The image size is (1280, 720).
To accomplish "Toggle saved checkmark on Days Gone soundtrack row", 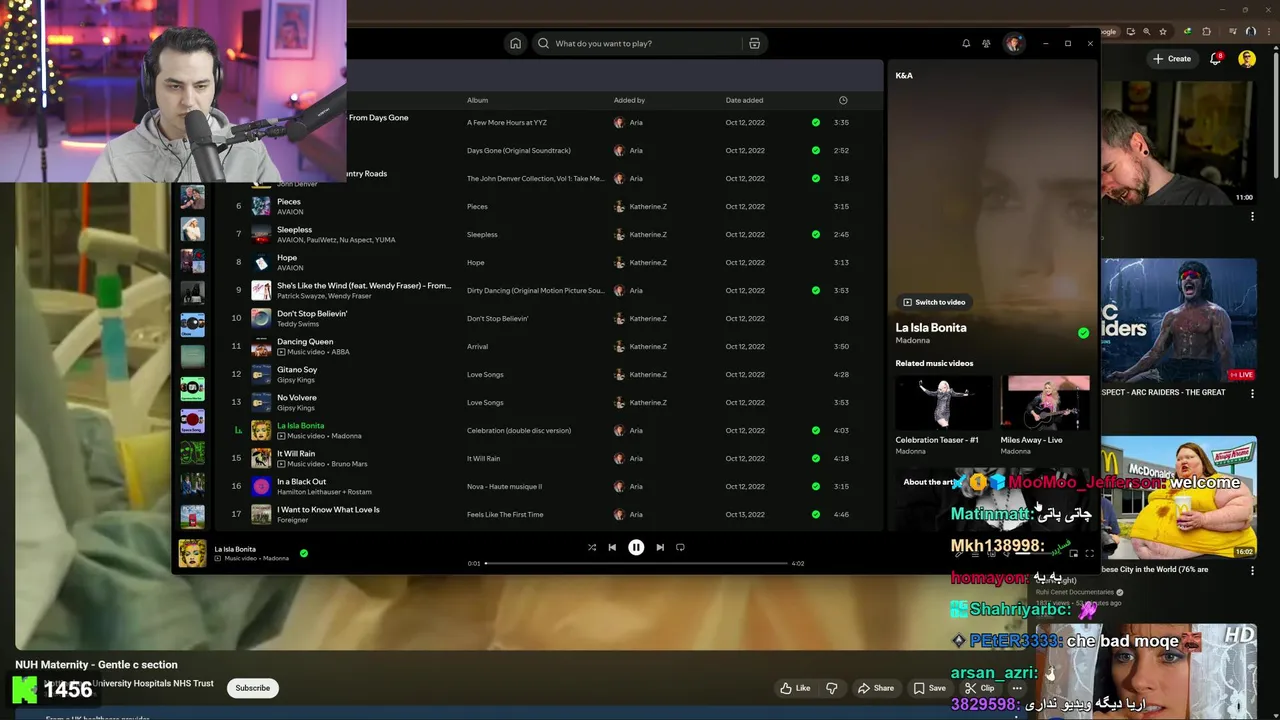I will (x=816, y=150).
